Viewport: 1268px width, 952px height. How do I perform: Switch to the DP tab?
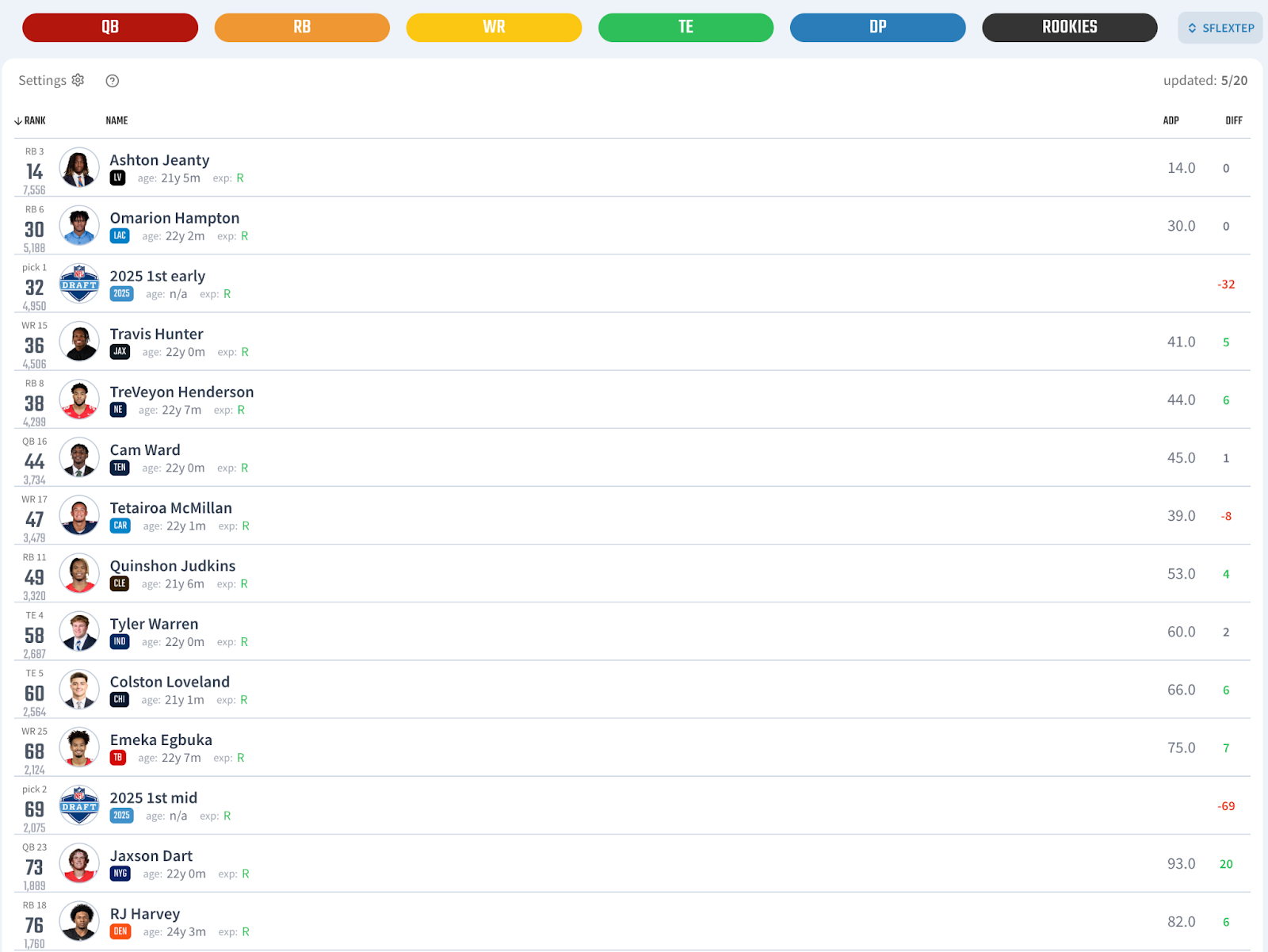(877, 27)
